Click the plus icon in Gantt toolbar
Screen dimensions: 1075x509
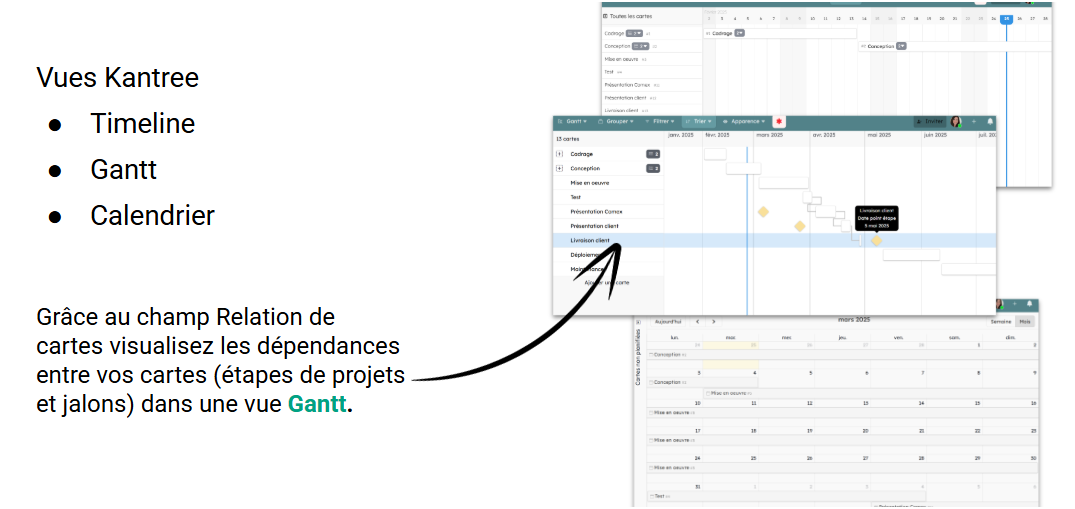(974, 121)
